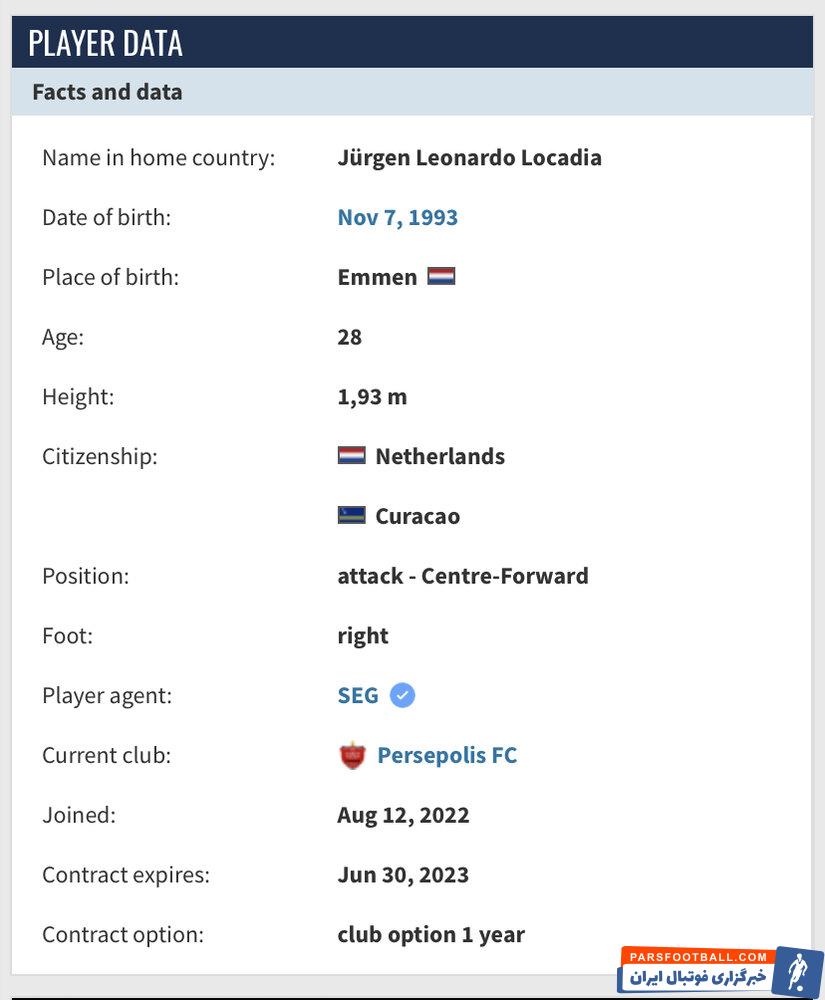Click the Jun 30, 2023 contract expiry

coord(403,875)
